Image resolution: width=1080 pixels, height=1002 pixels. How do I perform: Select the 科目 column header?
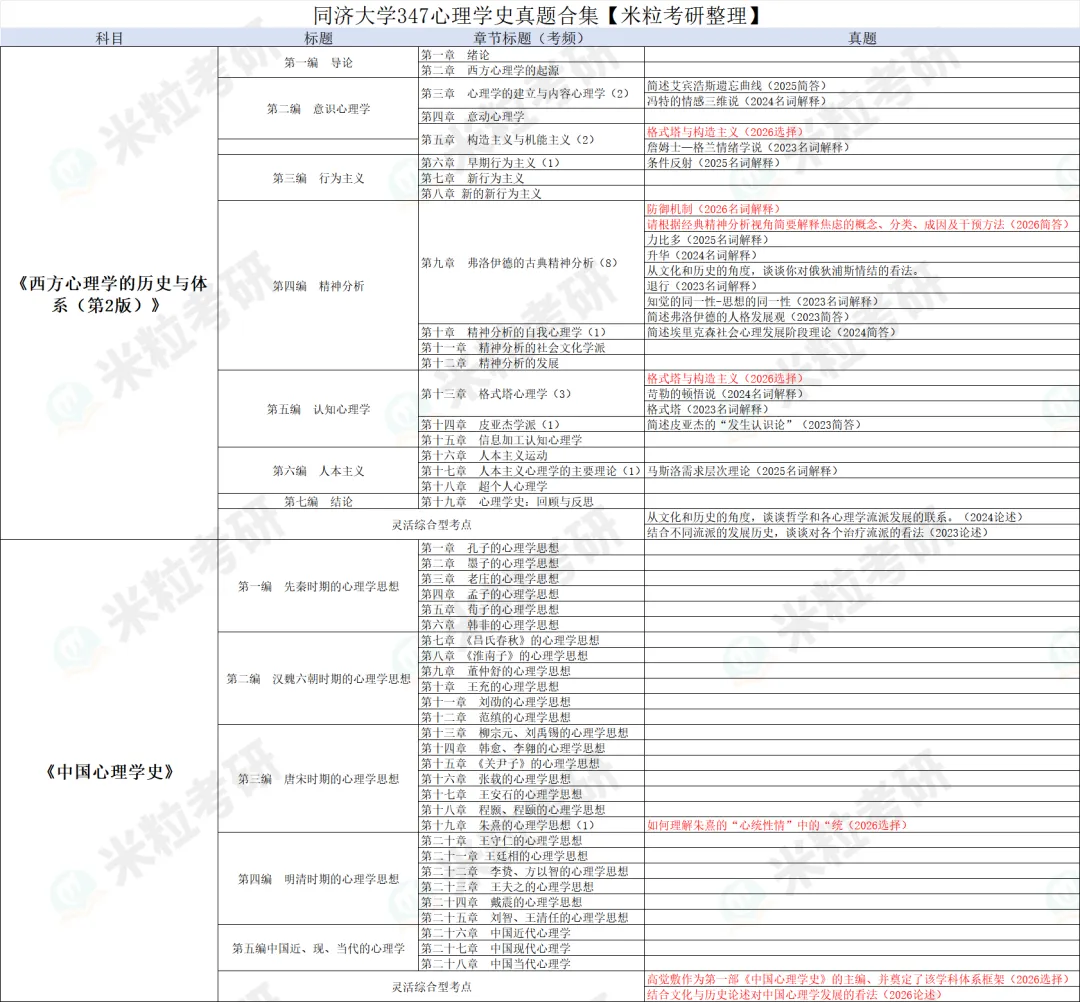point(109,38)
